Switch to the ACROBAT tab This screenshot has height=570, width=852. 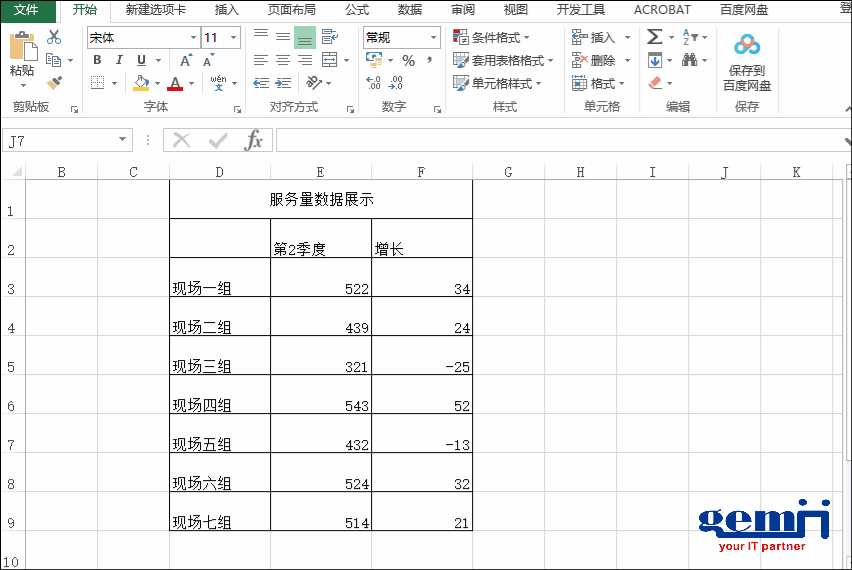662,10
